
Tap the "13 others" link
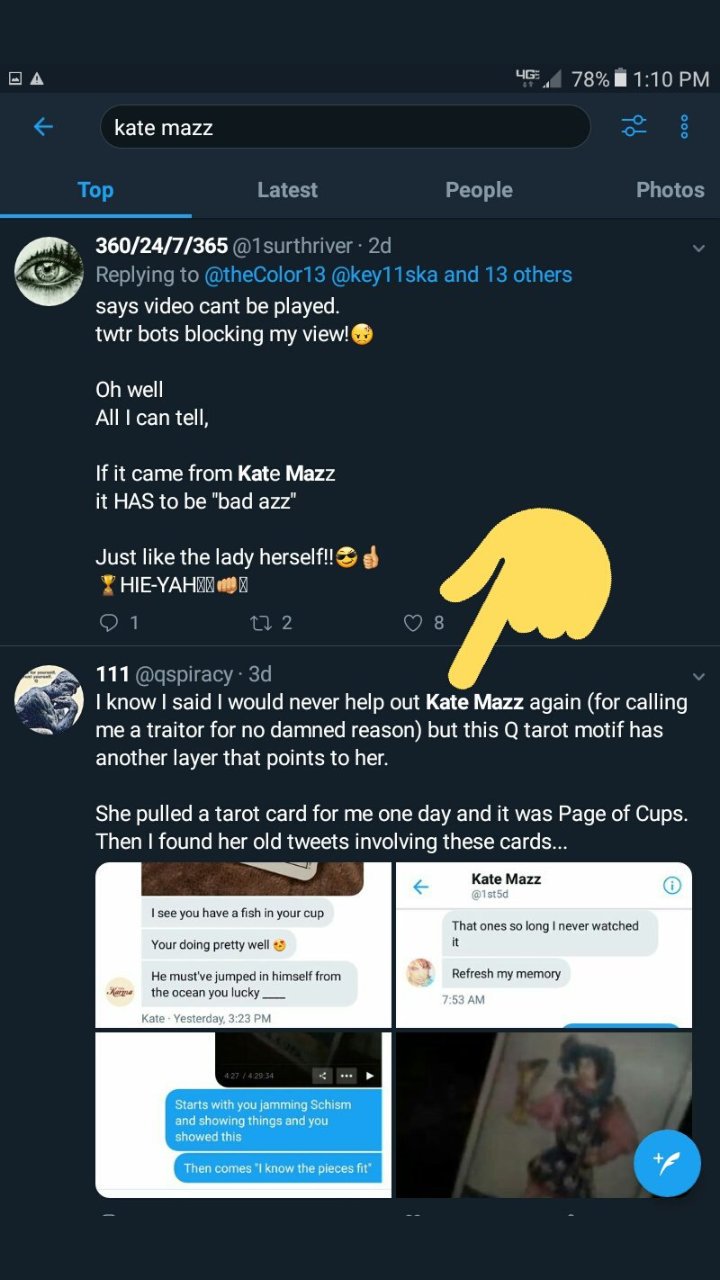528,275
